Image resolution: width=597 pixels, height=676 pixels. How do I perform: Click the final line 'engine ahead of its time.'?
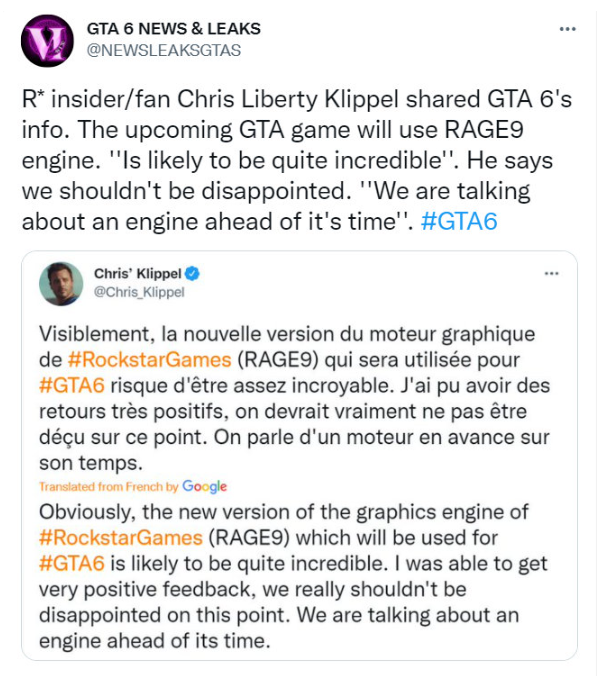coord(155,641)
